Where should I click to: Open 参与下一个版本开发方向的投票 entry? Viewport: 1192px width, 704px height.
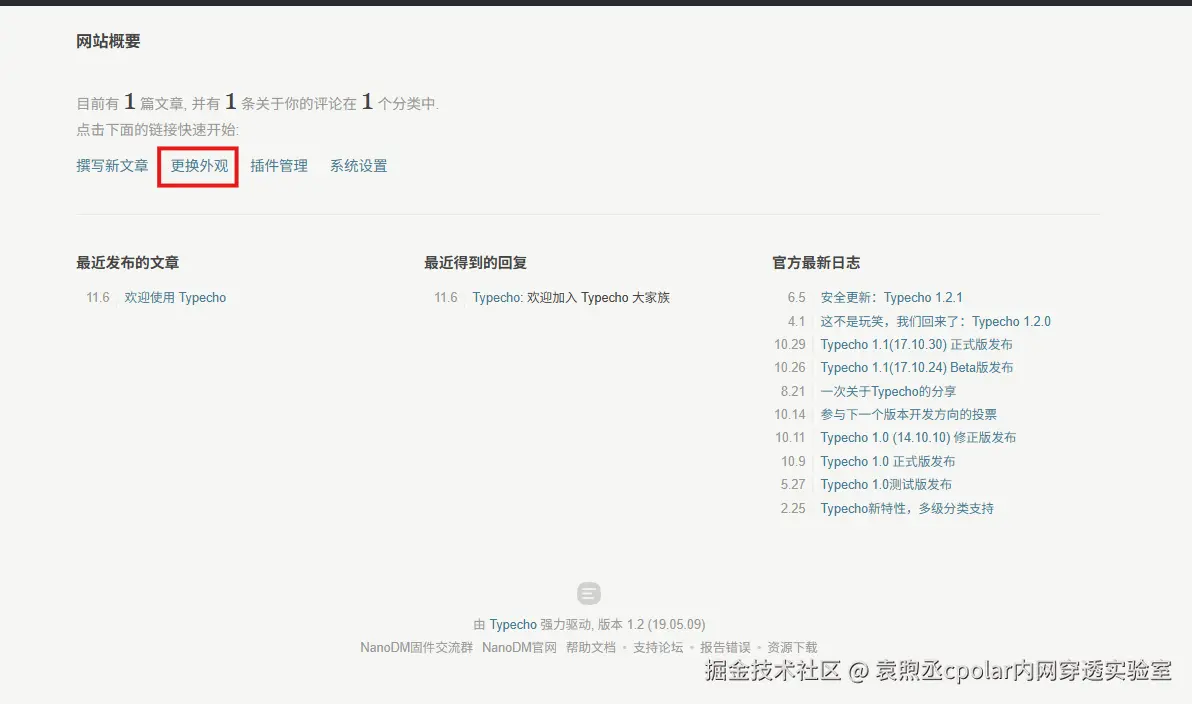click(x=908, y=414)
